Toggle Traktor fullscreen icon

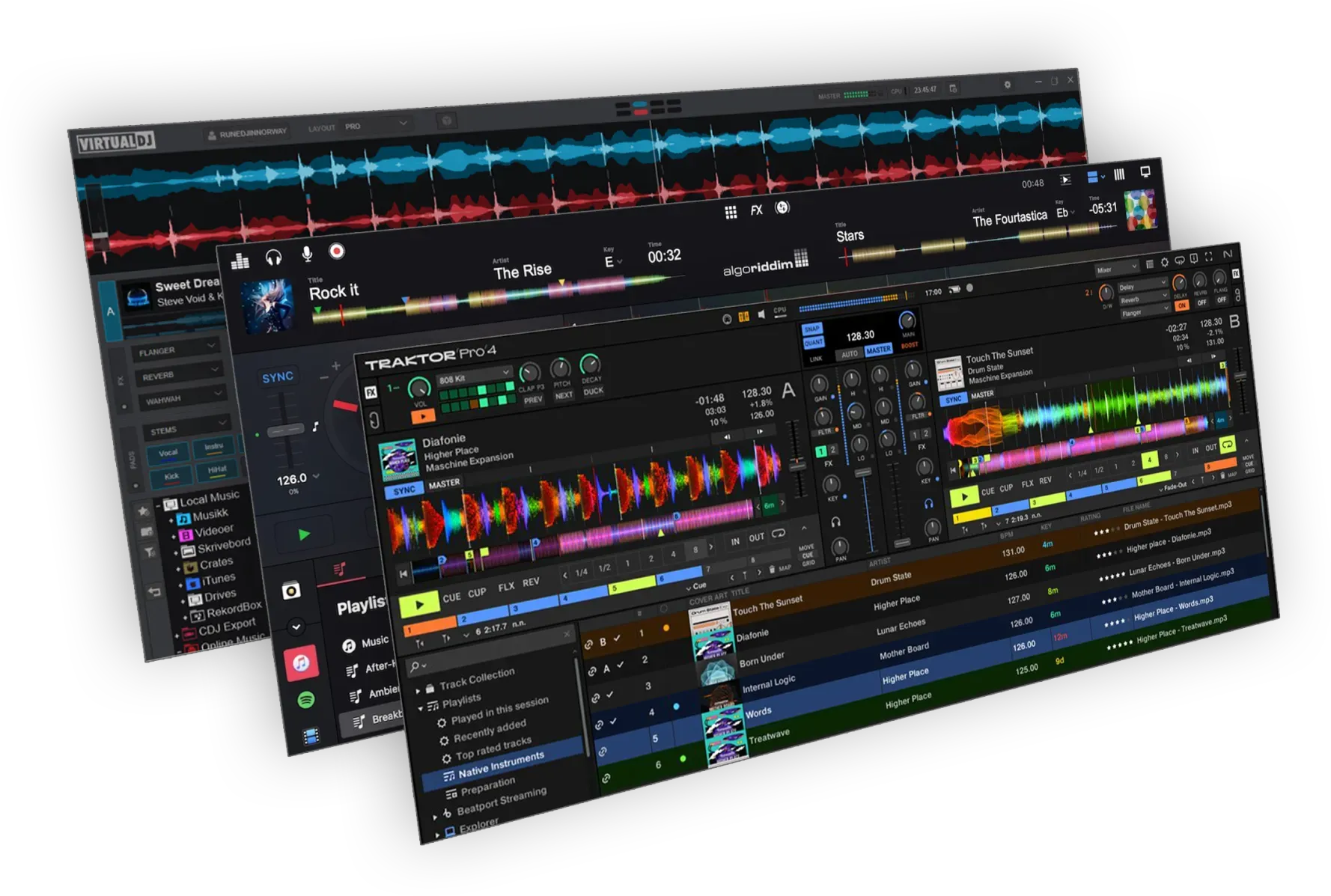pyautogui.click(x=1208, y=257)
